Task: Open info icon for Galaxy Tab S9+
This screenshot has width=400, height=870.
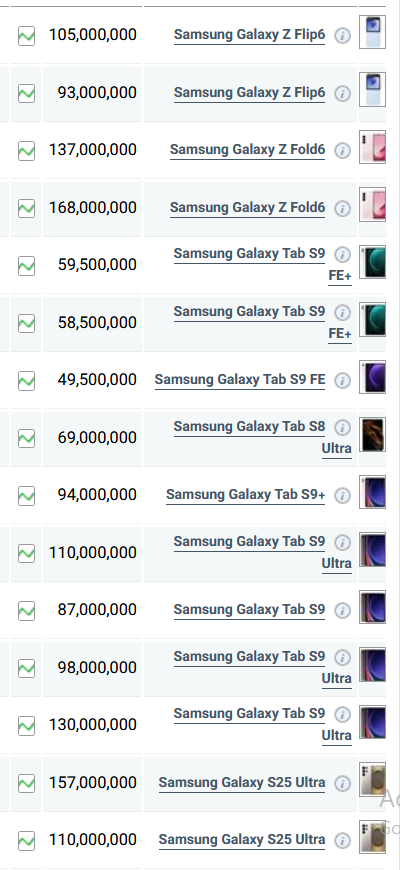Action: tap(342, 495)
